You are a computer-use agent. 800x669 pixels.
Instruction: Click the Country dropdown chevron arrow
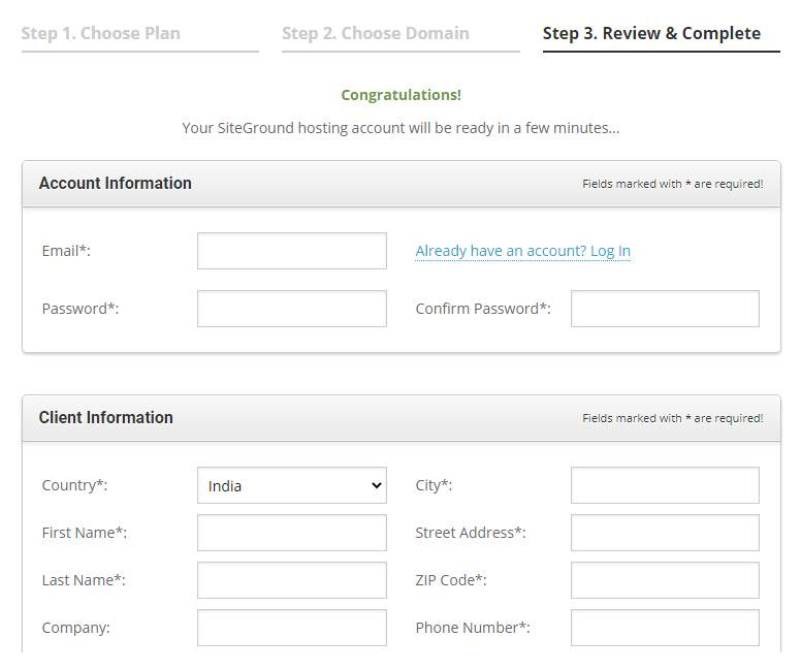click(375, 485)
